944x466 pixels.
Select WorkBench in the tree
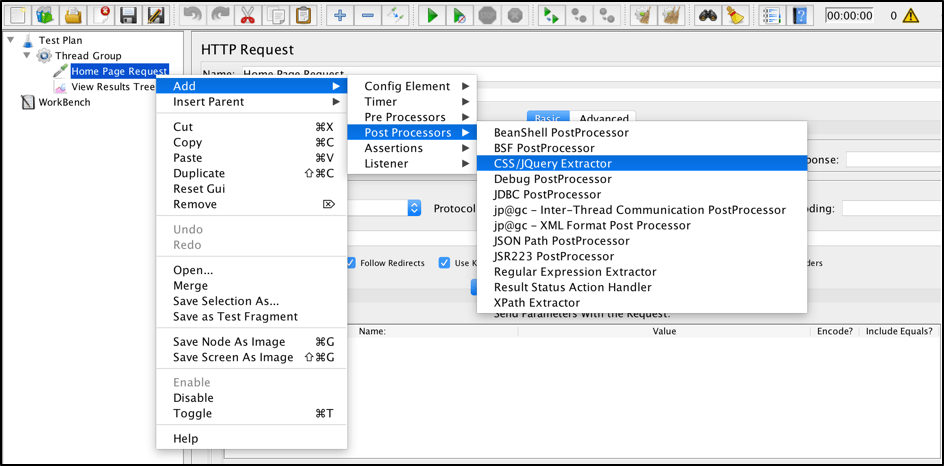64,102
